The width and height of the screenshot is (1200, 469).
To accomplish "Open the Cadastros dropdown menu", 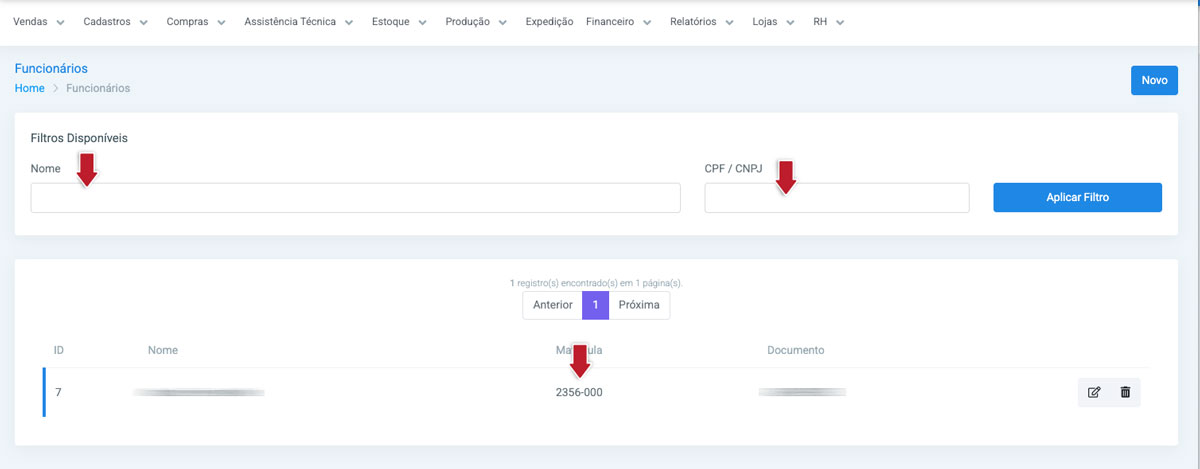I will 115,22.
